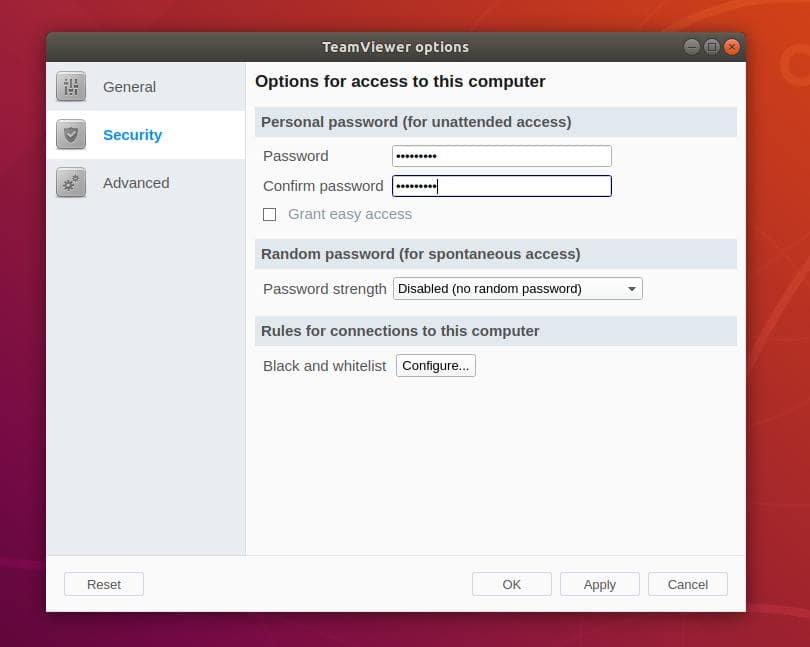The width and height of the screenshot is (810, 647).
Task: Confirm settings with the OK button
Action: click(x=511, y=584)
